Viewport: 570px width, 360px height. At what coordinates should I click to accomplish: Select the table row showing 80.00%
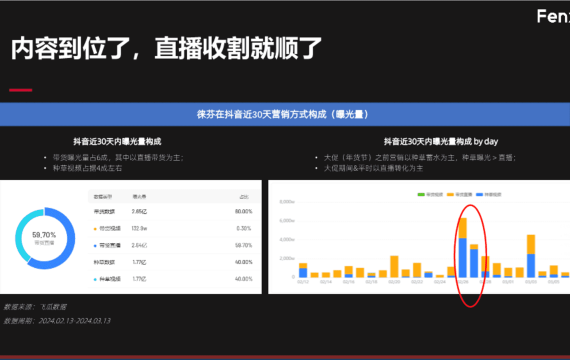(x=174, y=212)
